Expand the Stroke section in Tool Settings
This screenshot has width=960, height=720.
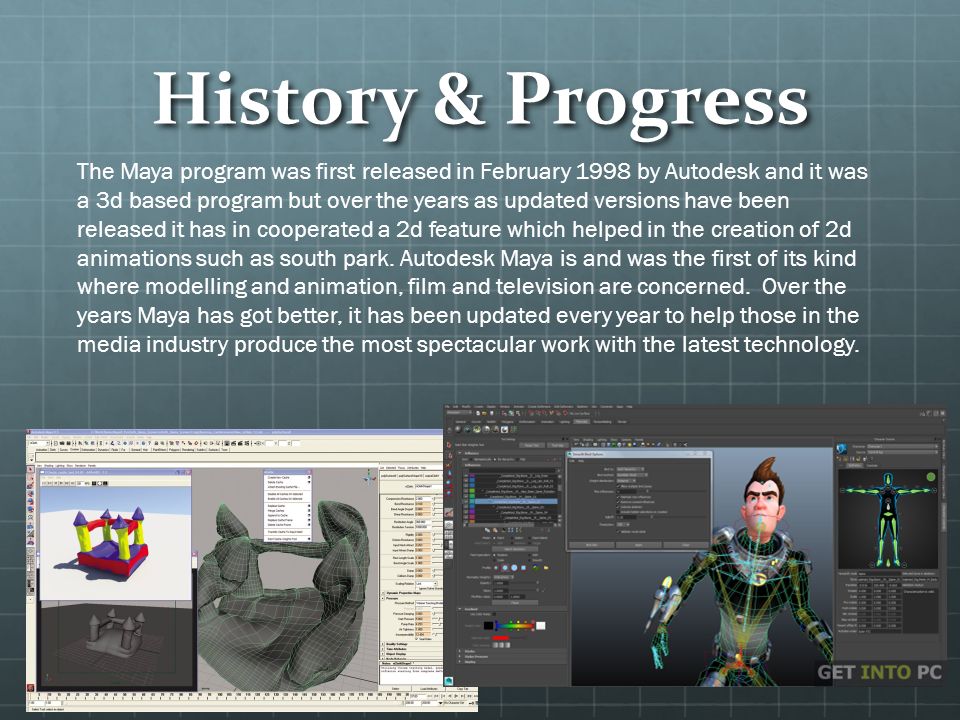tap(460, 651)
